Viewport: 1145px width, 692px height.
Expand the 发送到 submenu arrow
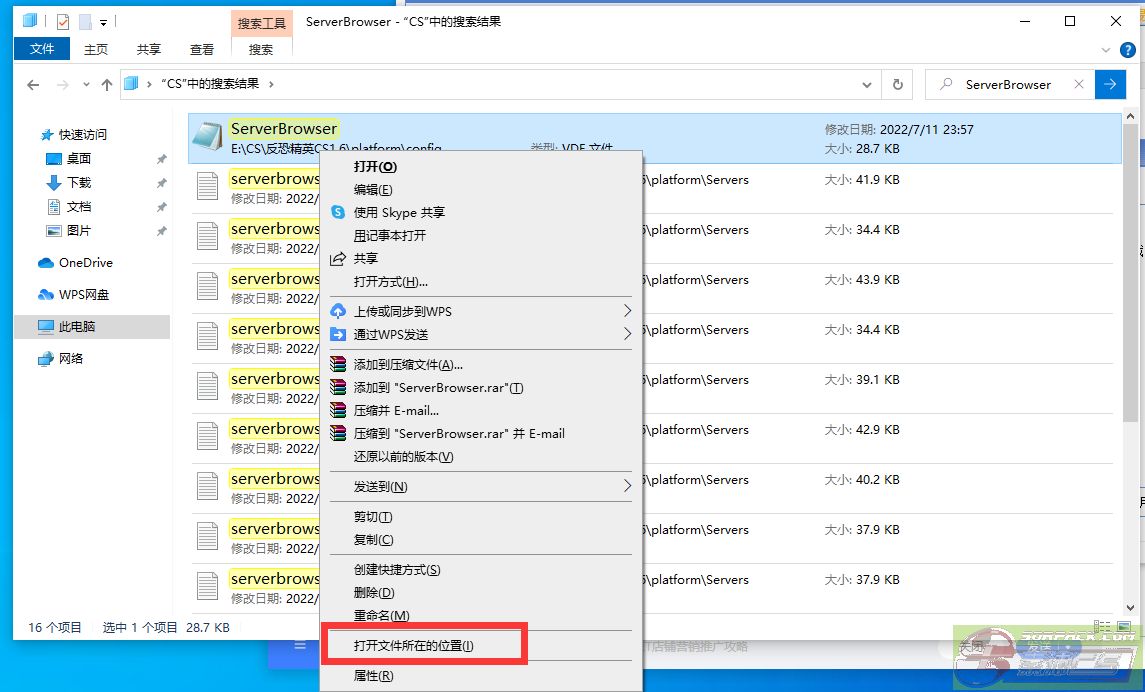[x=627, y=486]
